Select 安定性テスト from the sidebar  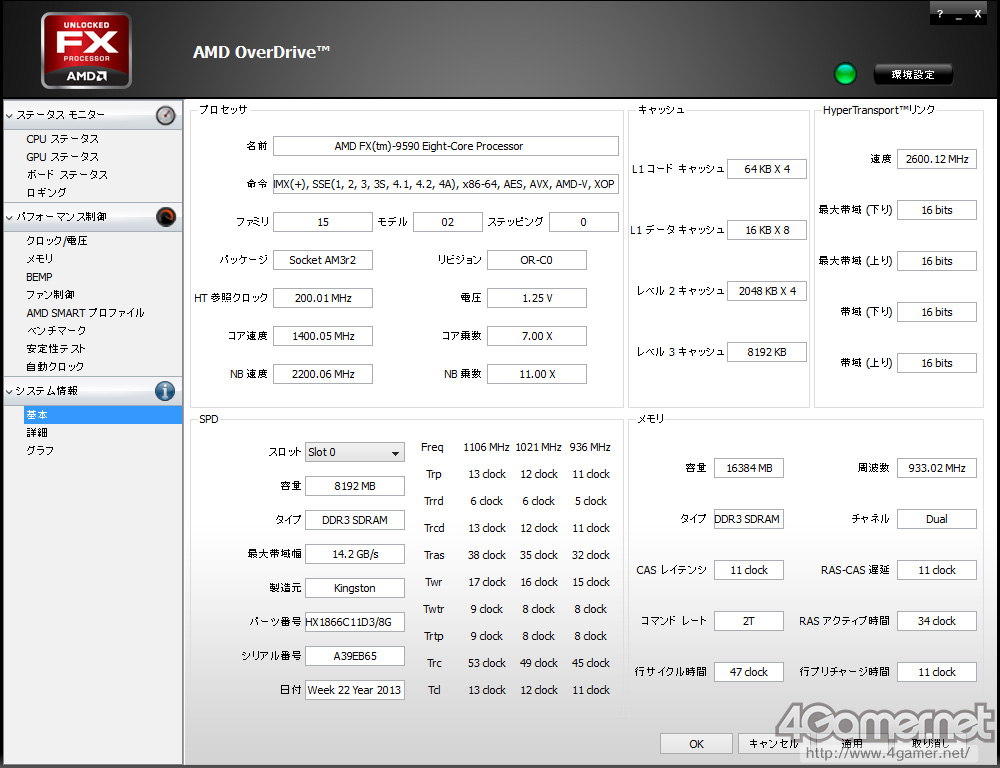point(56,349)
